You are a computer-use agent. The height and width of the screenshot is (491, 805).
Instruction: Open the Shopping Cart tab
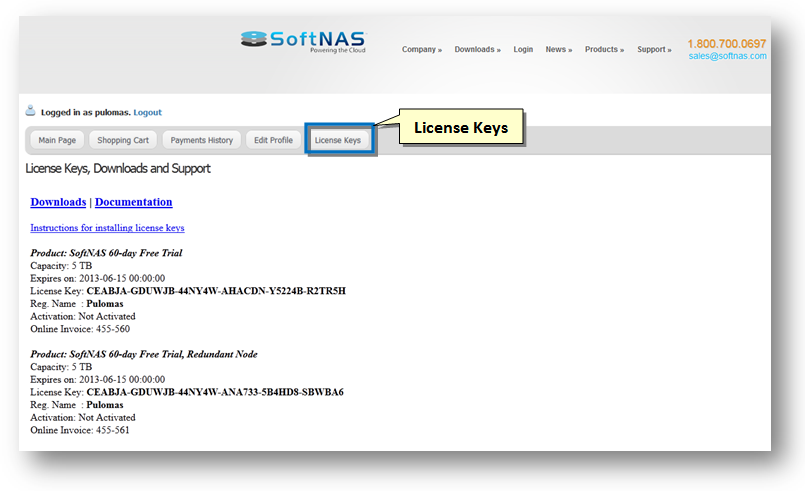[122, 140]
